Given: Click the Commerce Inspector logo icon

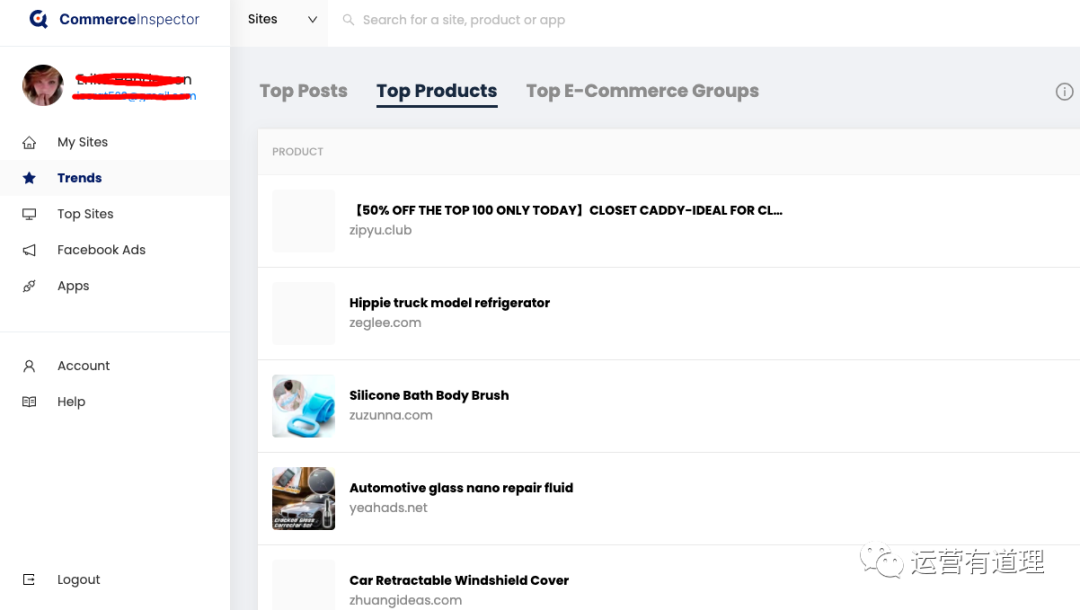Looking at the screenshot, I should (39, 19).
